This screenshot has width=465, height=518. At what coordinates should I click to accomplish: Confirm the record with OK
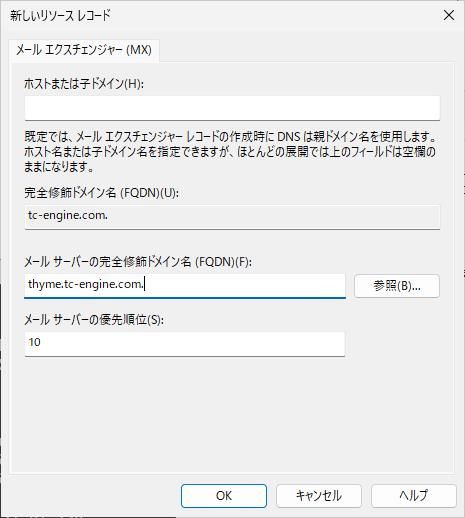pyautogui.click(x=224, y=496)
